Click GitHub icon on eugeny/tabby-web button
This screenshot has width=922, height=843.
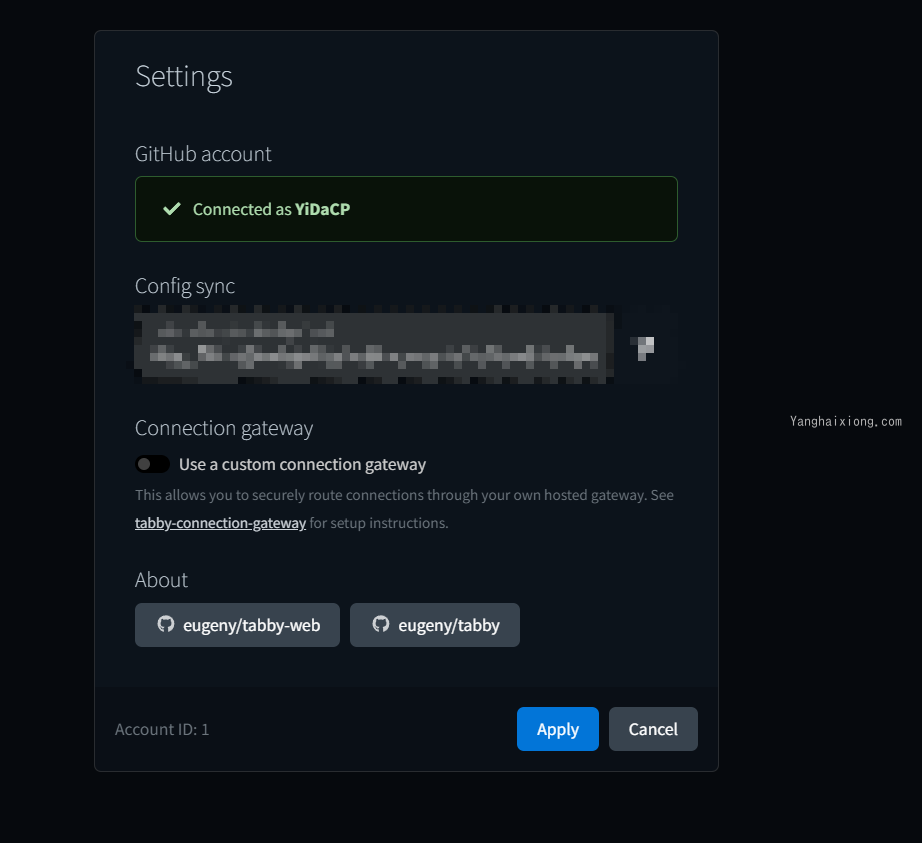166,624
